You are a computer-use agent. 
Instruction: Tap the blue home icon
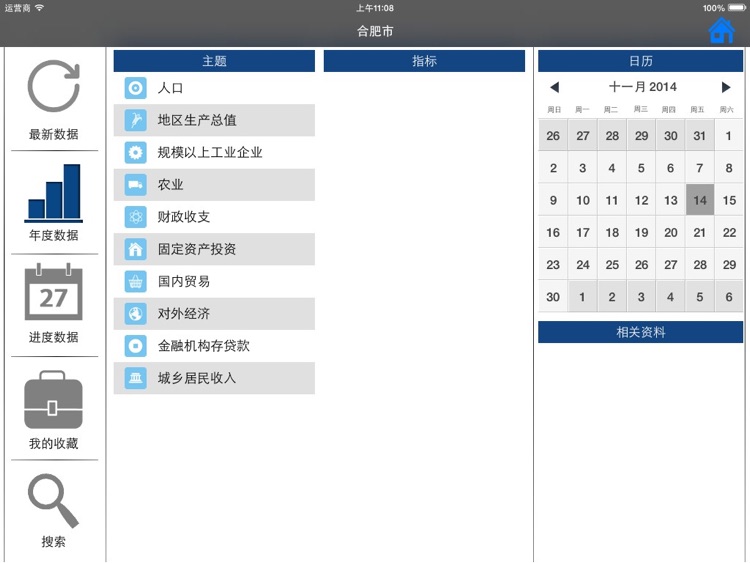click(x=721, y=31)
